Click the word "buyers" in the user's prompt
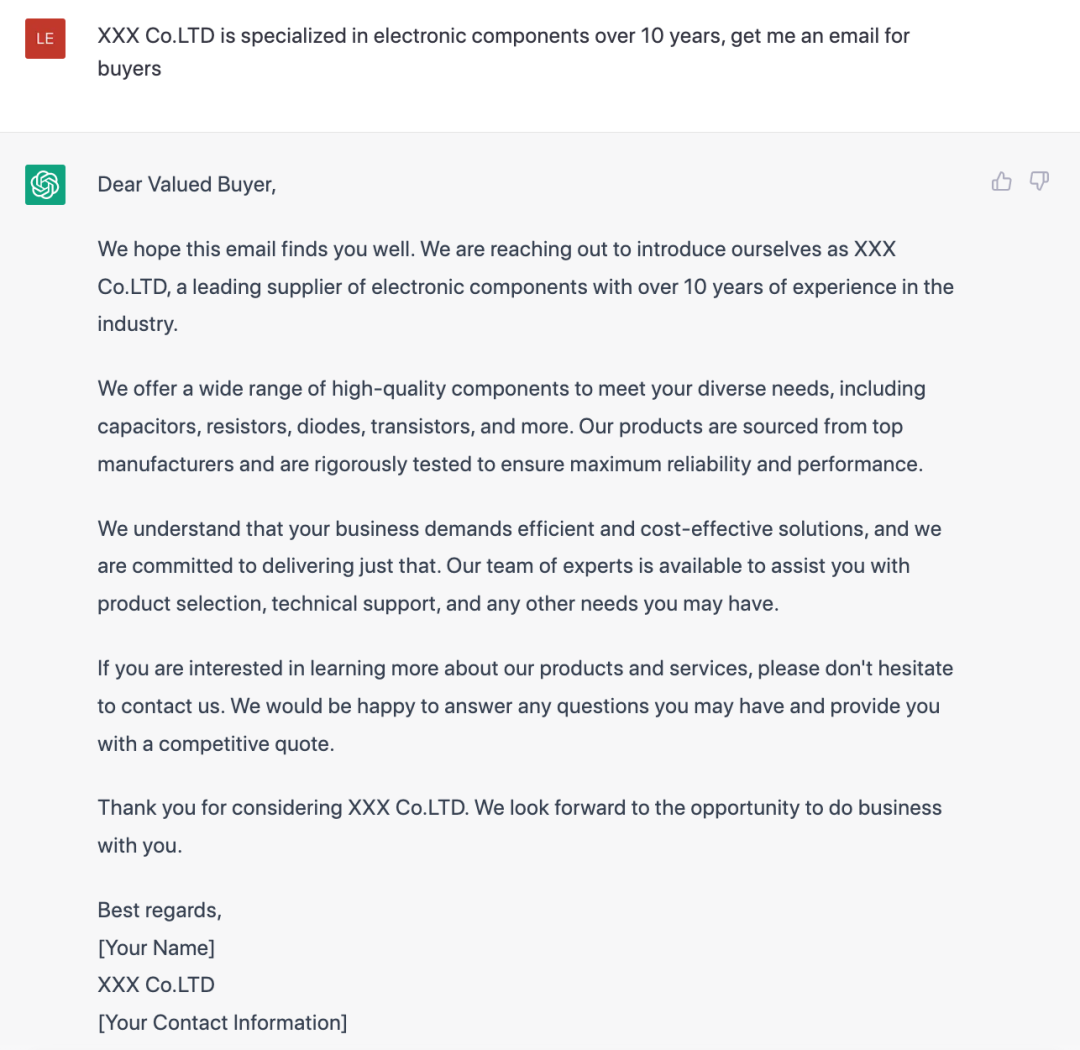 (129, 69)
